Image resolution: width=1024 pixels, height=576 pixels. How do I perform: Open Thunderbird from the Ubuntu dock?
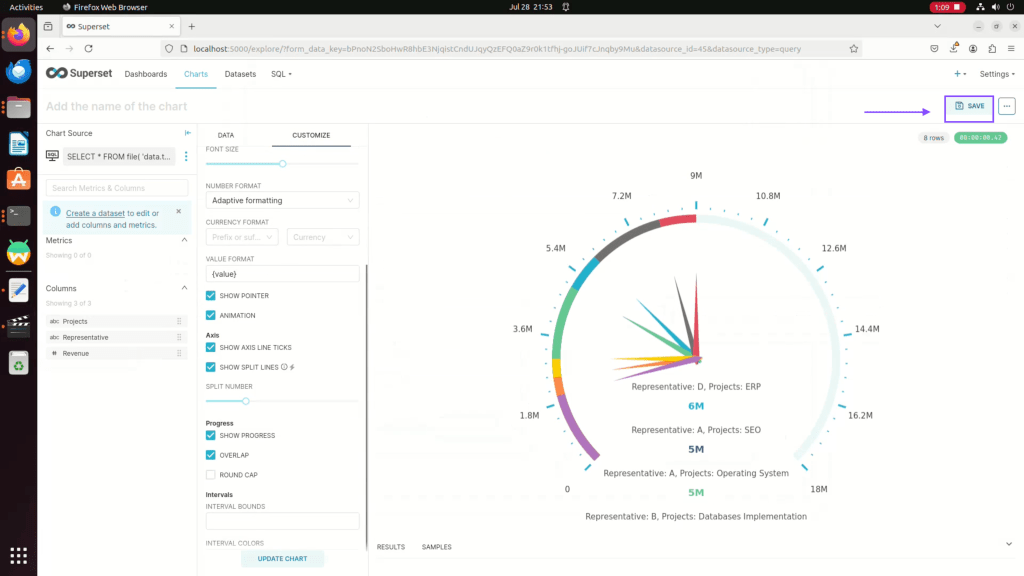coord(18,71)
